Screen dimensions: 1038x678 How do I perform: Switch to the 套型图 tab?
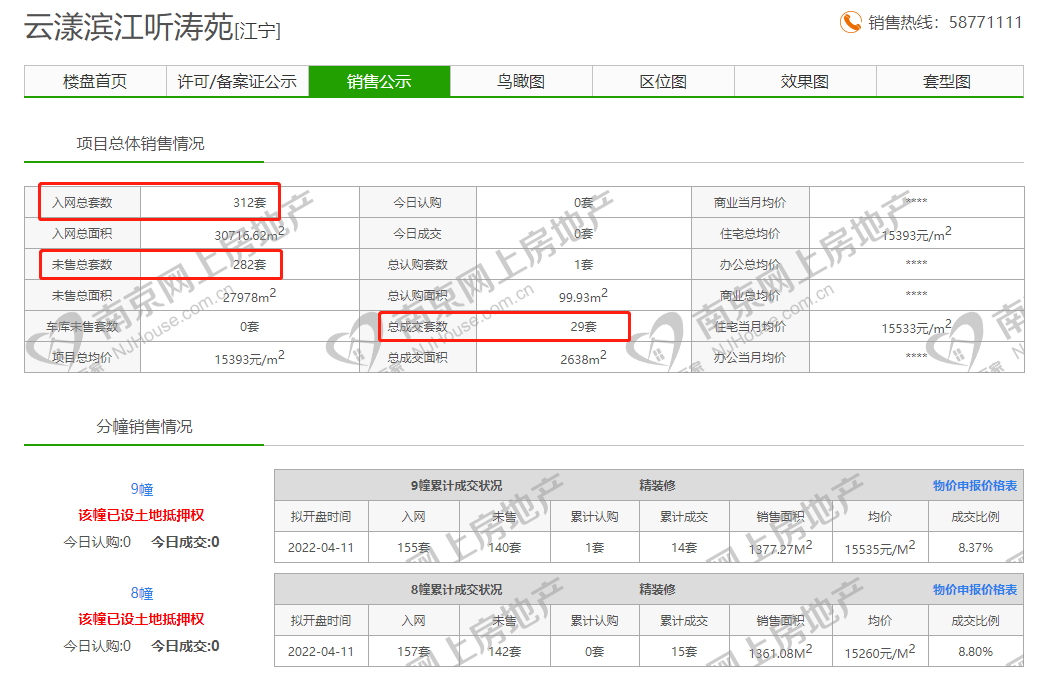[x=947, y=82]
